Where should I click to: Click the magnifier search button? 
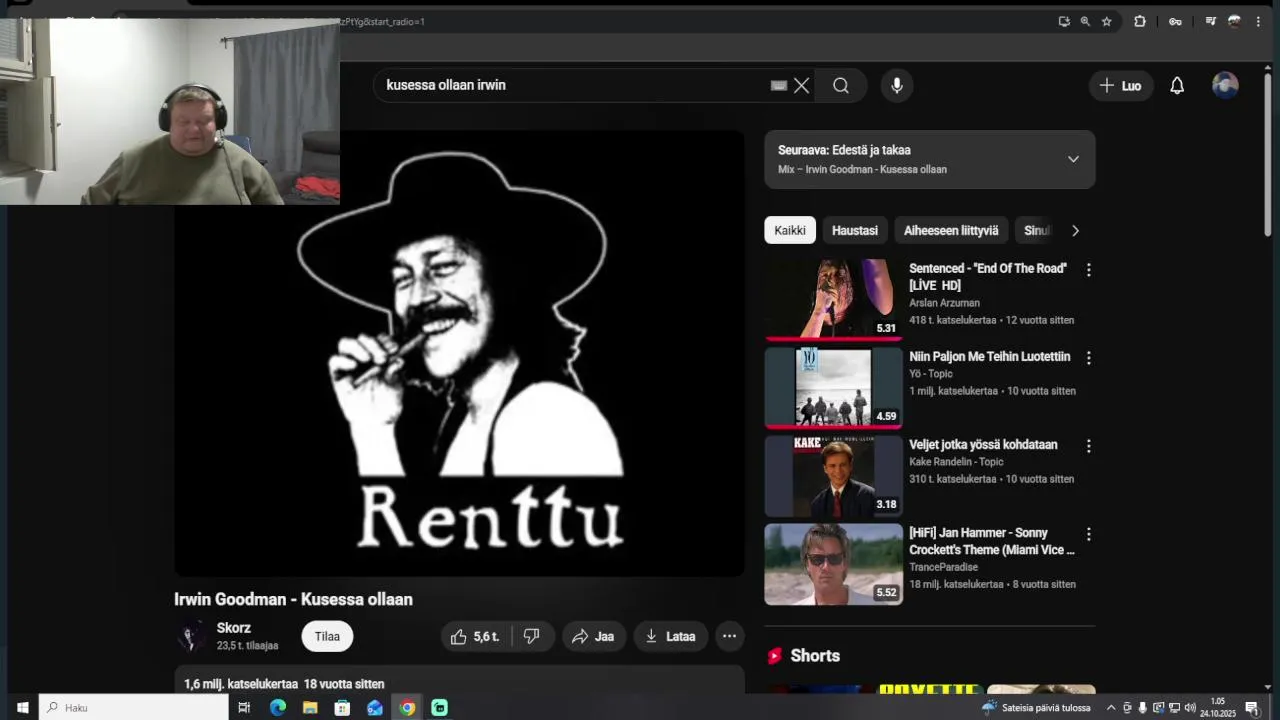[x=841, y=86]
